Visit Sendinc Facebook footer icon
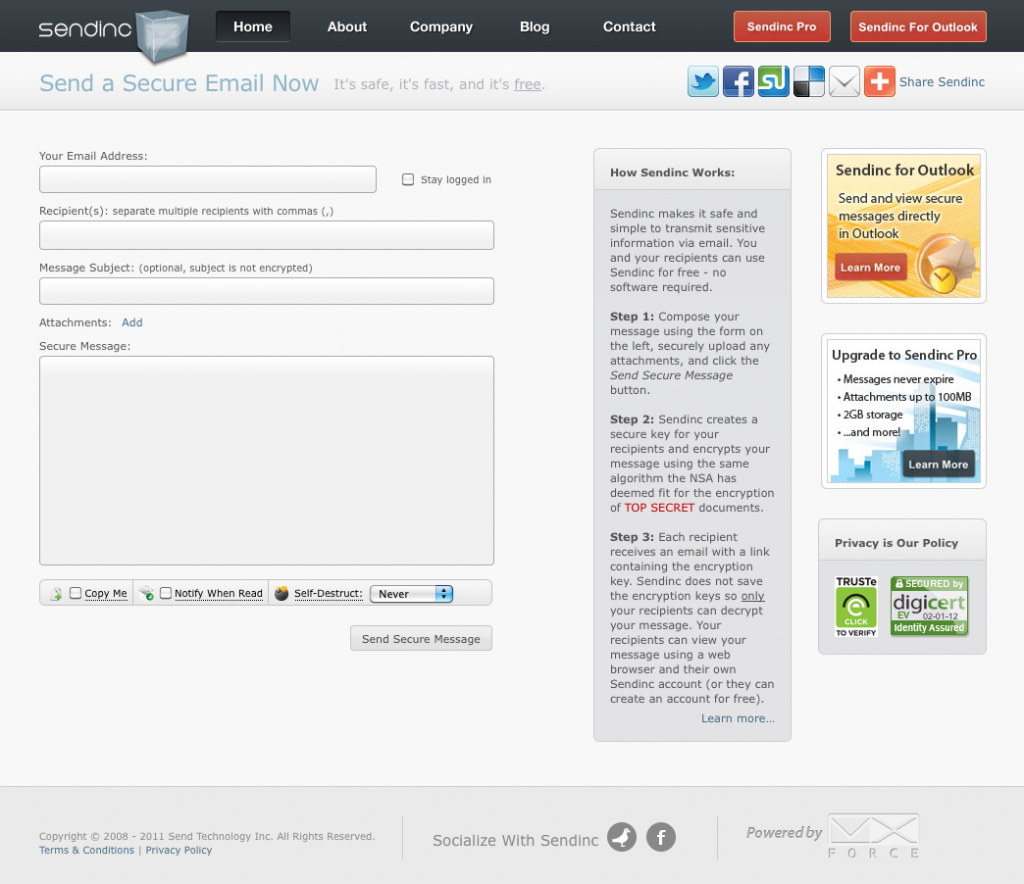The image size is (1024, 884). pos(661,837)
